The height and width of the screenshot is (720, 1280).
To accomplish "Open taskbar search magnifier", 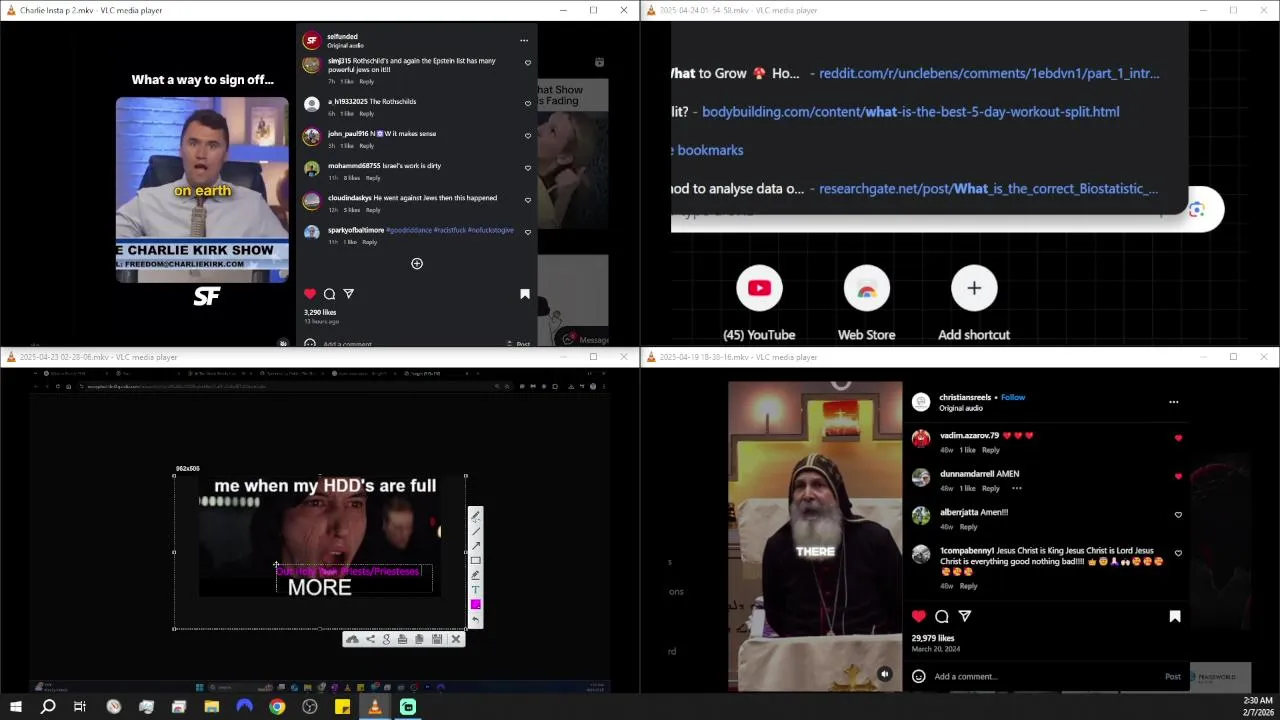I will click(x=47, y=707).
